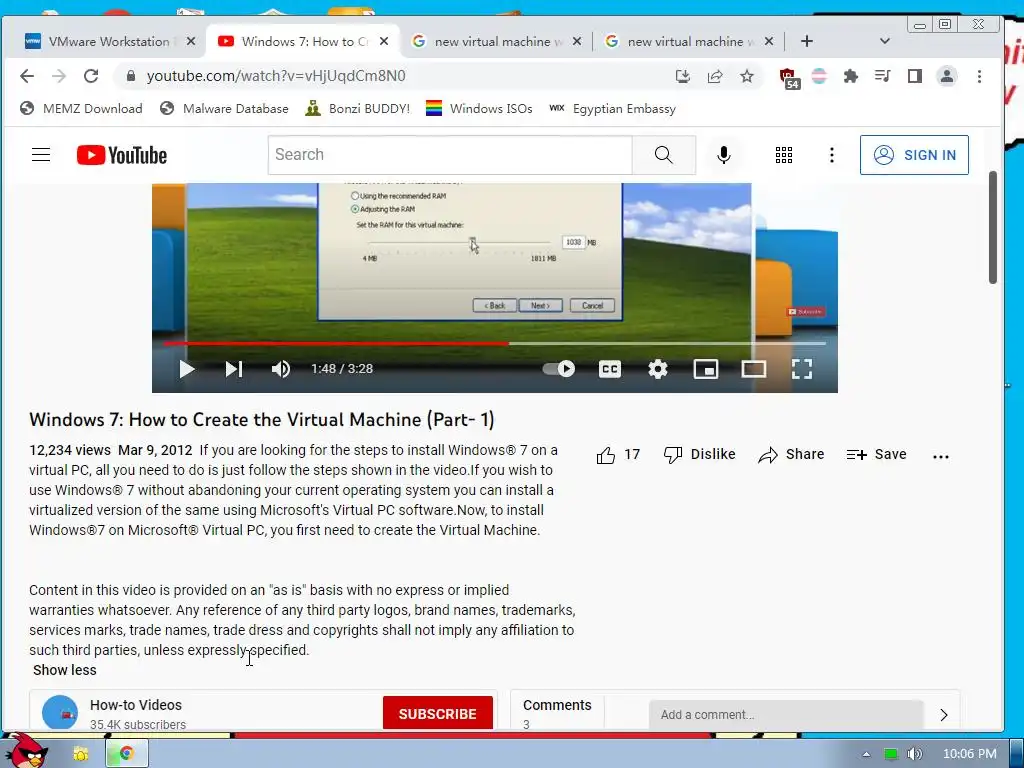This screenshot has width=1024, height=768.
Task: Open the pinned taskbar icon beside Chrome
Action: coord(80,754)
